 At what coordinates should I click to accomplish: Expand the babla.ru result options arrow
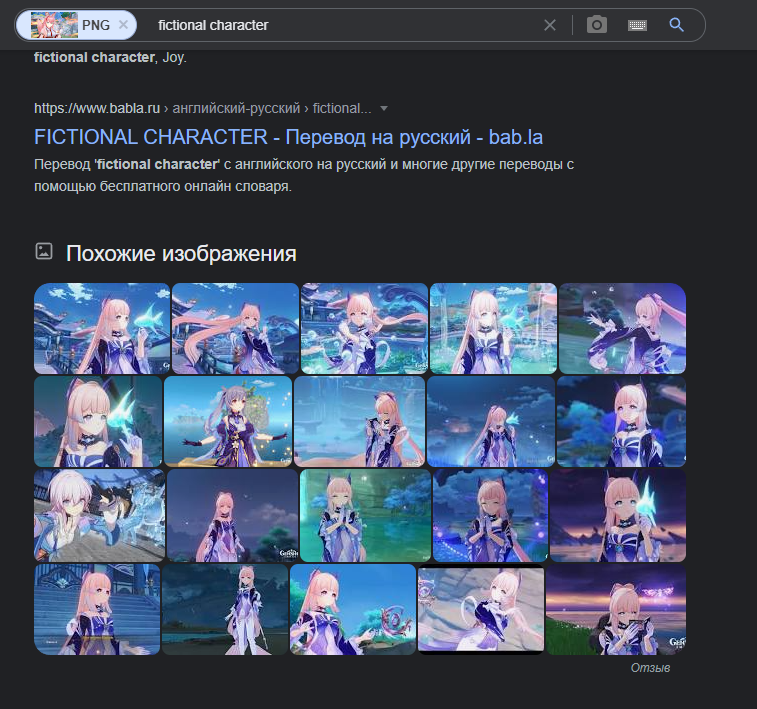pyautogui.click(x=384, y=108)
